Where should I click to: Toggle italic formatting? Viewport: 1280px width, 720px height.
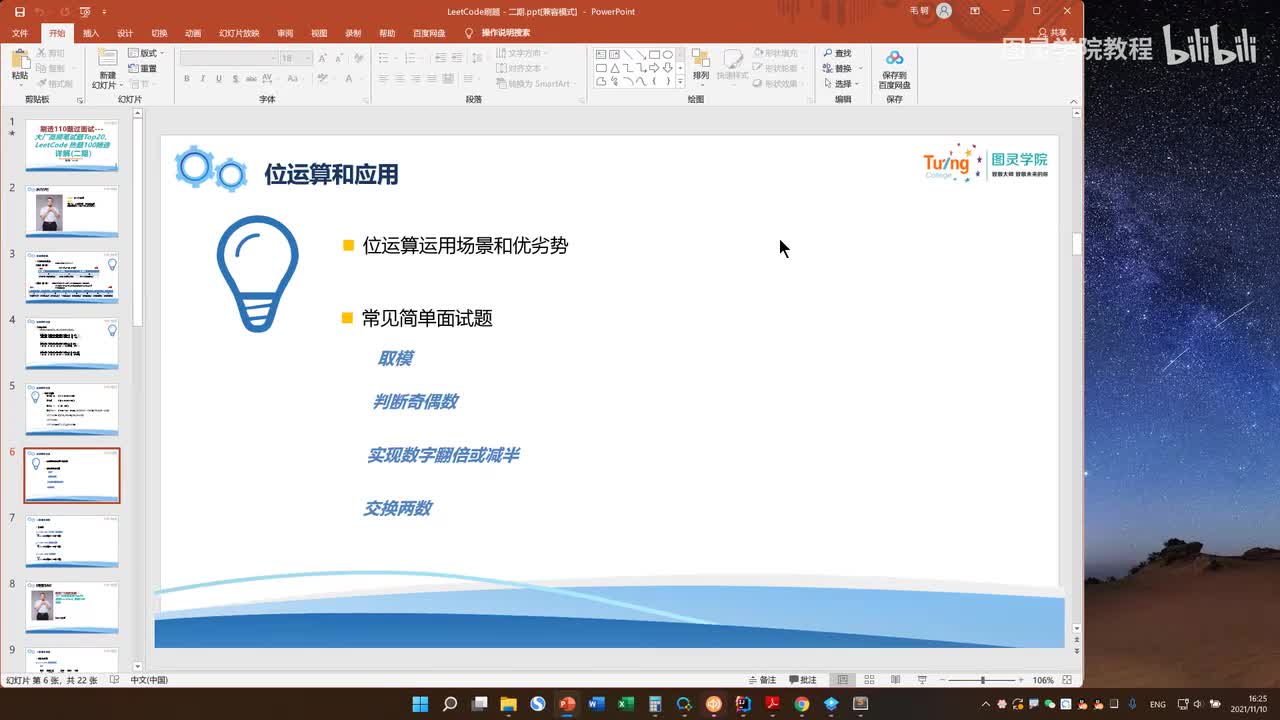tap(202, 79)
